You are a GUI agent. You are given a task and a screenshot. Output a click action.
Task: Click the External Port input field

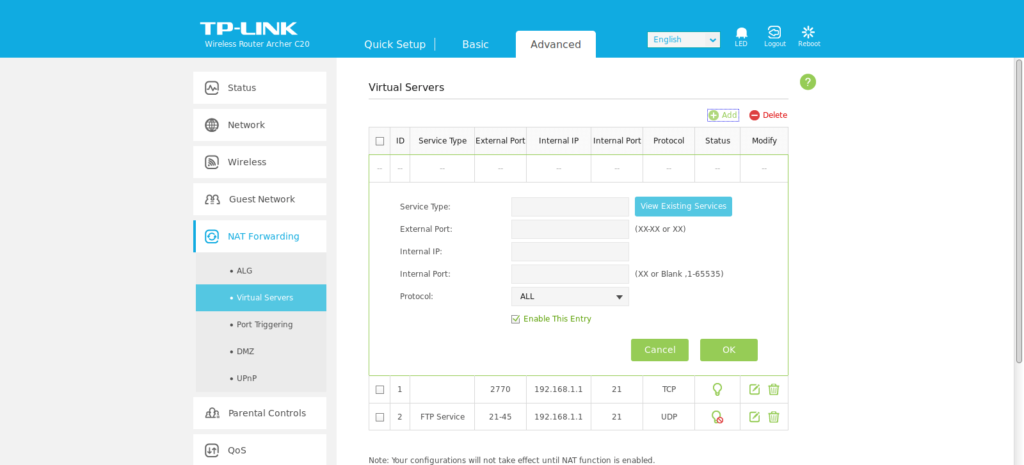(x=569, y=229)
